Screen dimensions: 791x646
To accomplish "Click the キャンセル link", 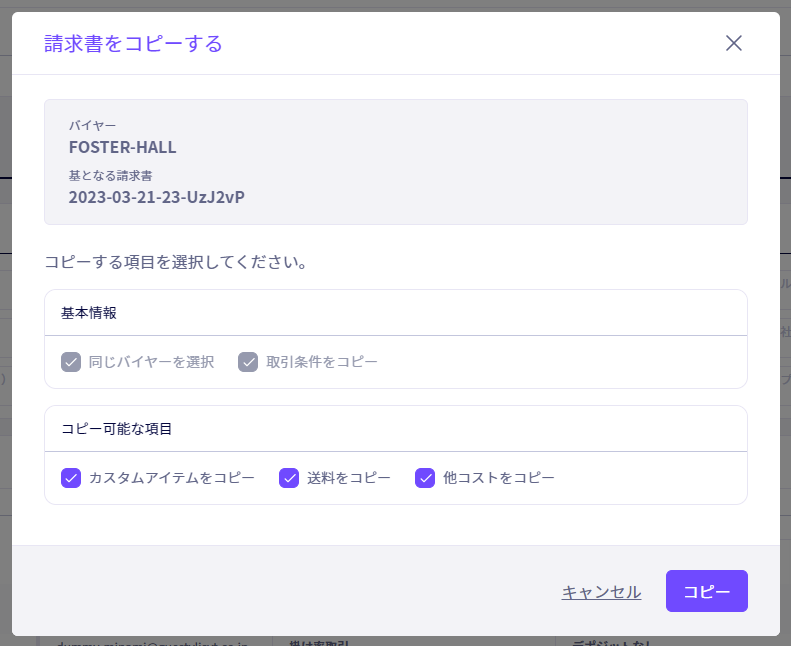I will tap(601, 592).
